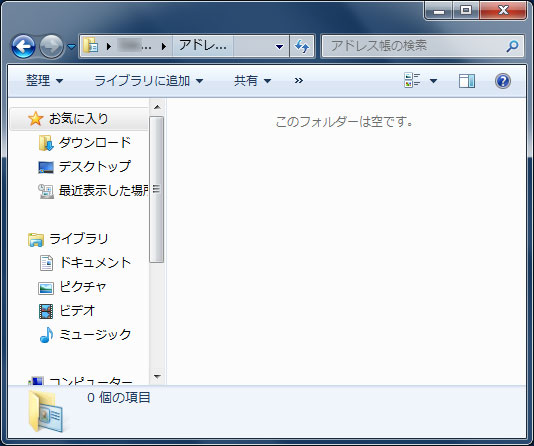Select ライブラリ in navigation pane
Image resolution: width=534 pixels, height=446 pixels.
point(79,239)
